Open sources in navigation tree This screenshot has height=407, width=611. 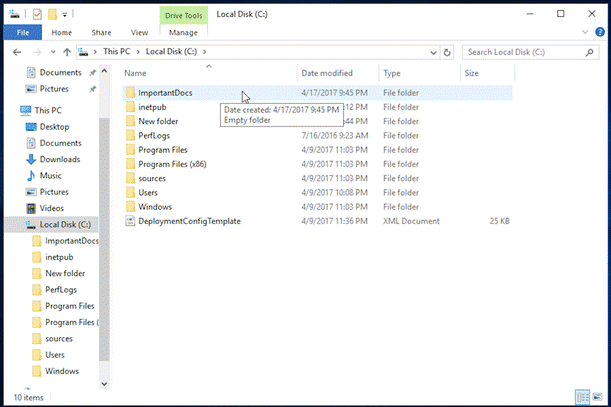(x=58, y=339)
